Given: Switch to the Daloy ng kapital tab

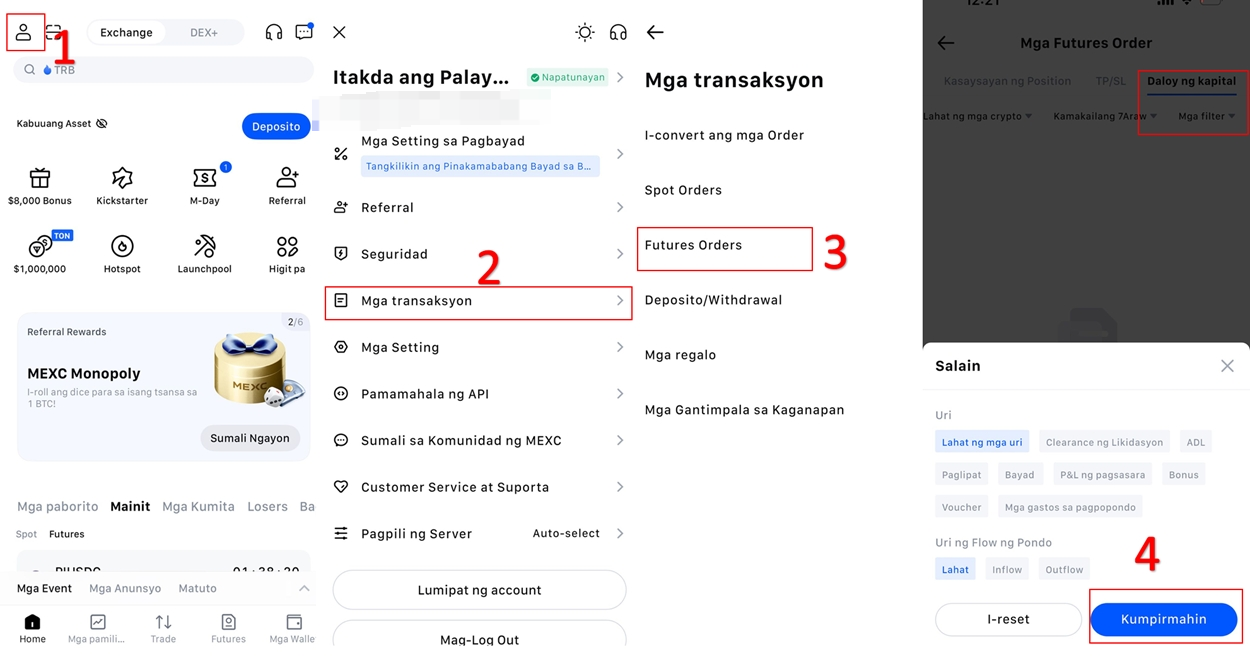Looking at the screenshot, I should pyautogui.click(x=1191, y=81).
